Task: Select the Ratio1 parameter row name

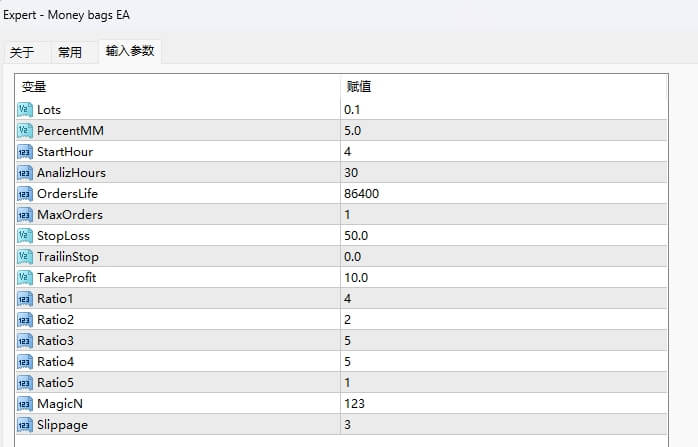Action: 55,298
